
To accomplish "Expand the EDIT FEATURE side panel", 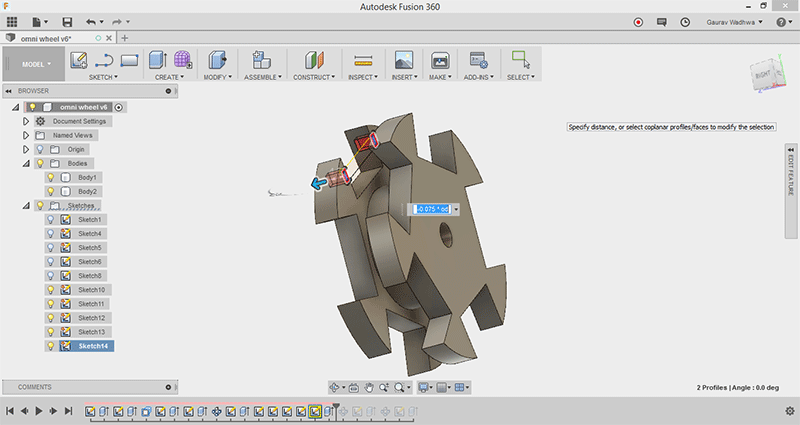I will coord(790,191).
